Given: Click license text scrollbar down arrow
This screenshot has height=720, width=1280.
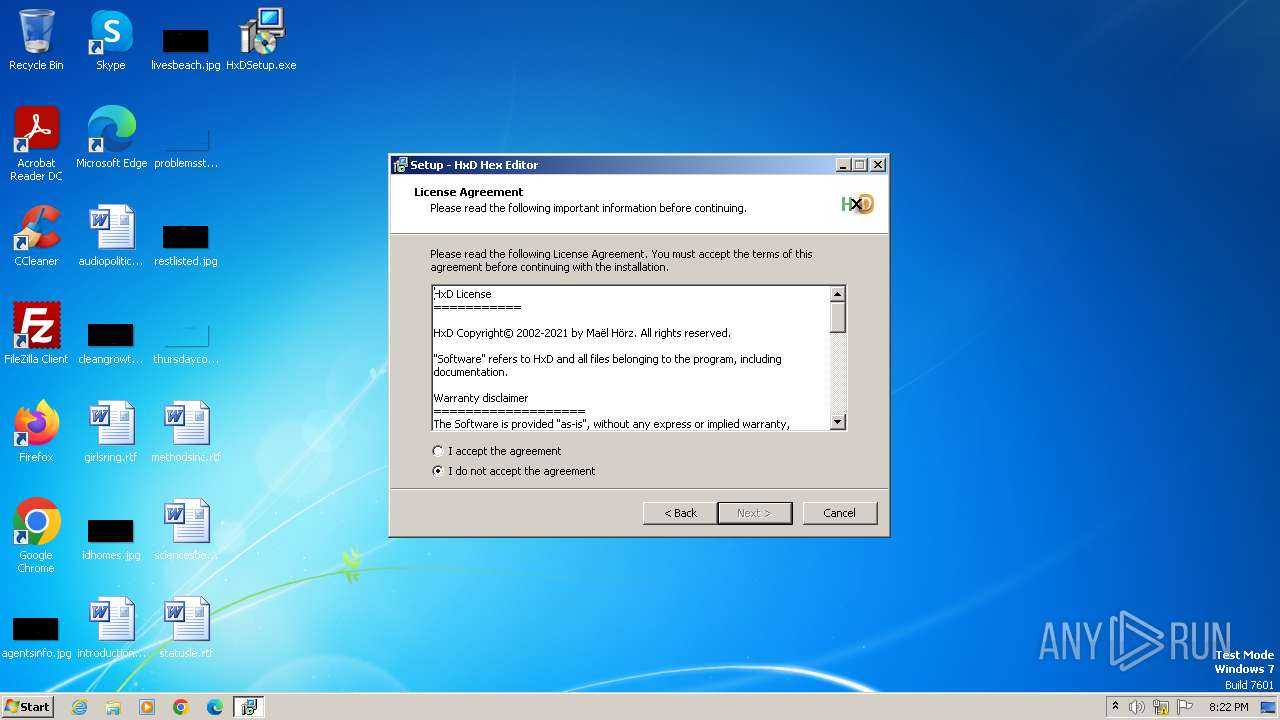Looking at the screenshot, I should (x=838, y=422).
